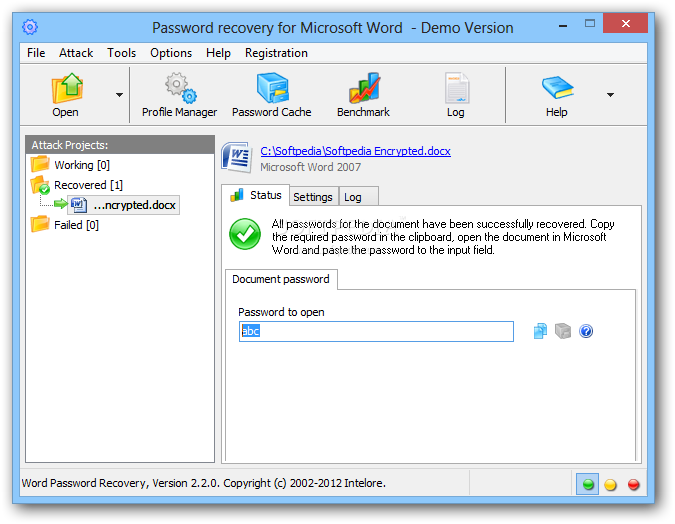Click the Word document icon beside the file path
The width and height of the screenshot is (675, 524).
pos(237,158)
